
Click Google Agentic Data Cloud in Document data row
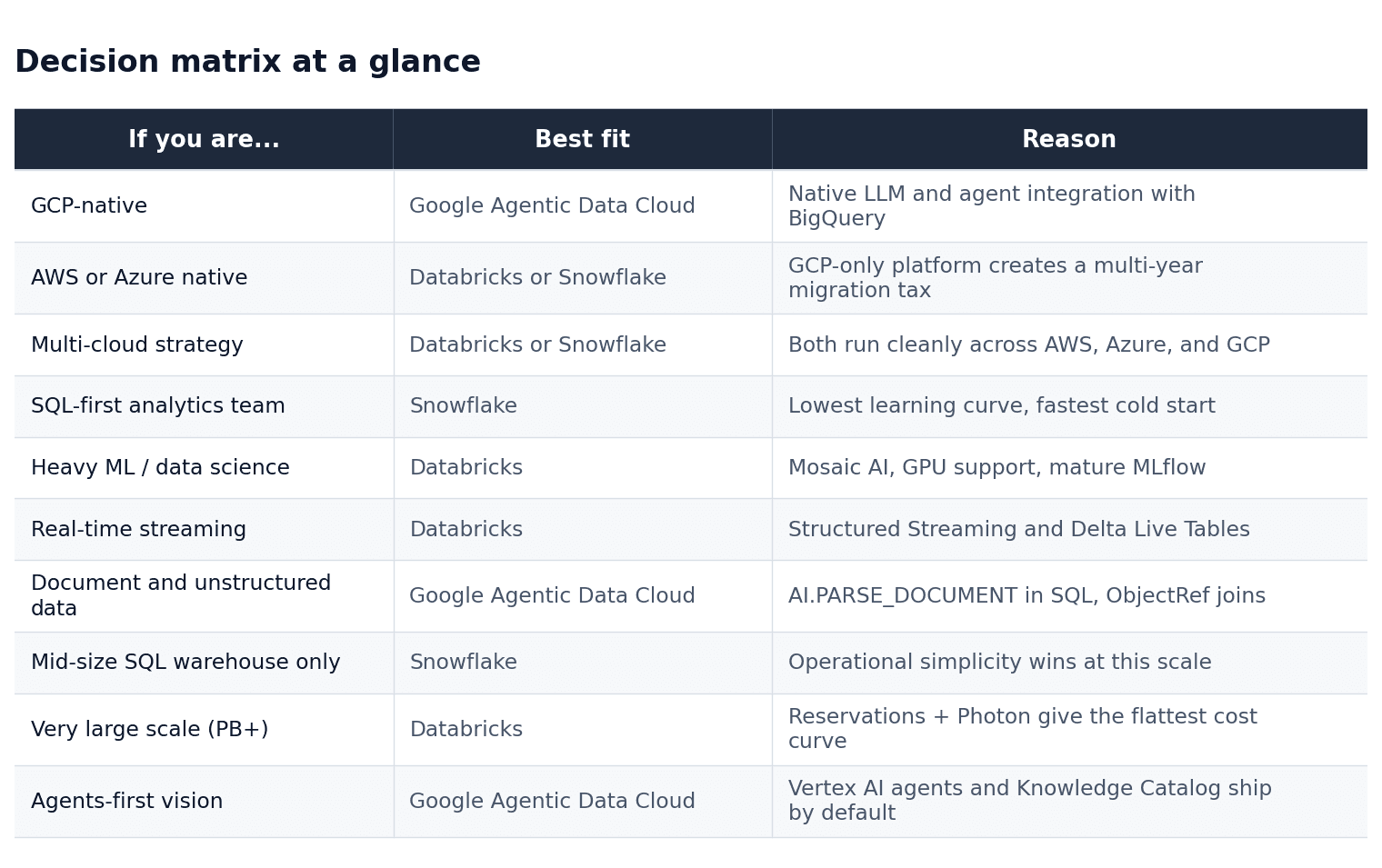[x=552, y=596]
